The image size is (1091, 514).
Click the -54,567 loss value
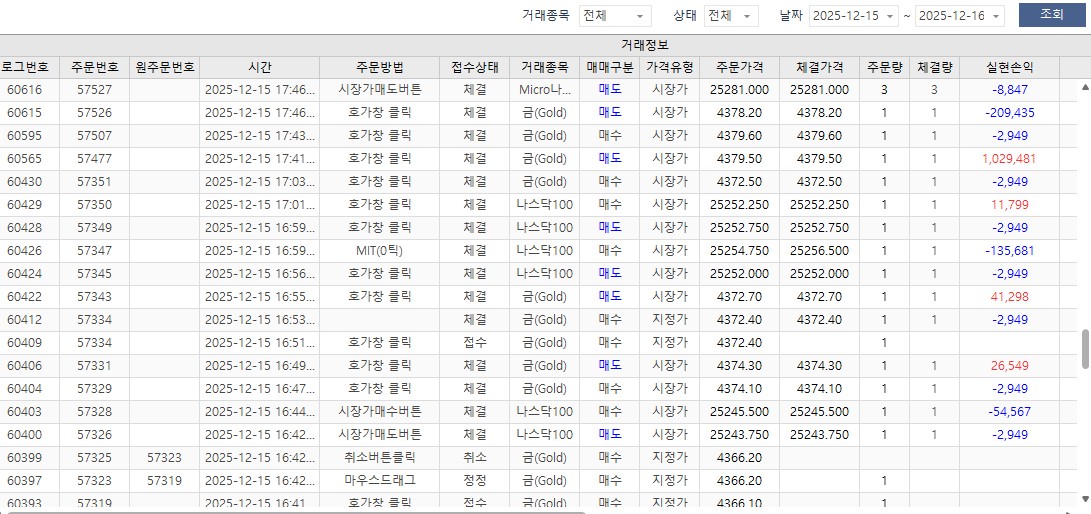pos(1010,411)
